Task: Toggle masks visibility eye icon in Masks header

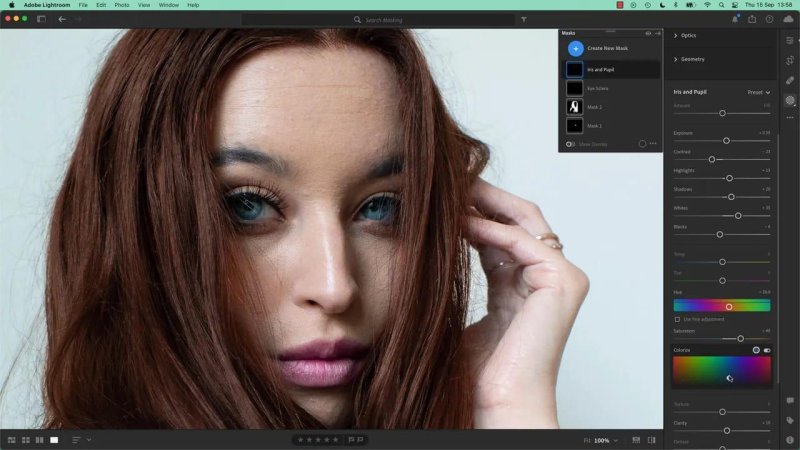Action: pos(648,33)
